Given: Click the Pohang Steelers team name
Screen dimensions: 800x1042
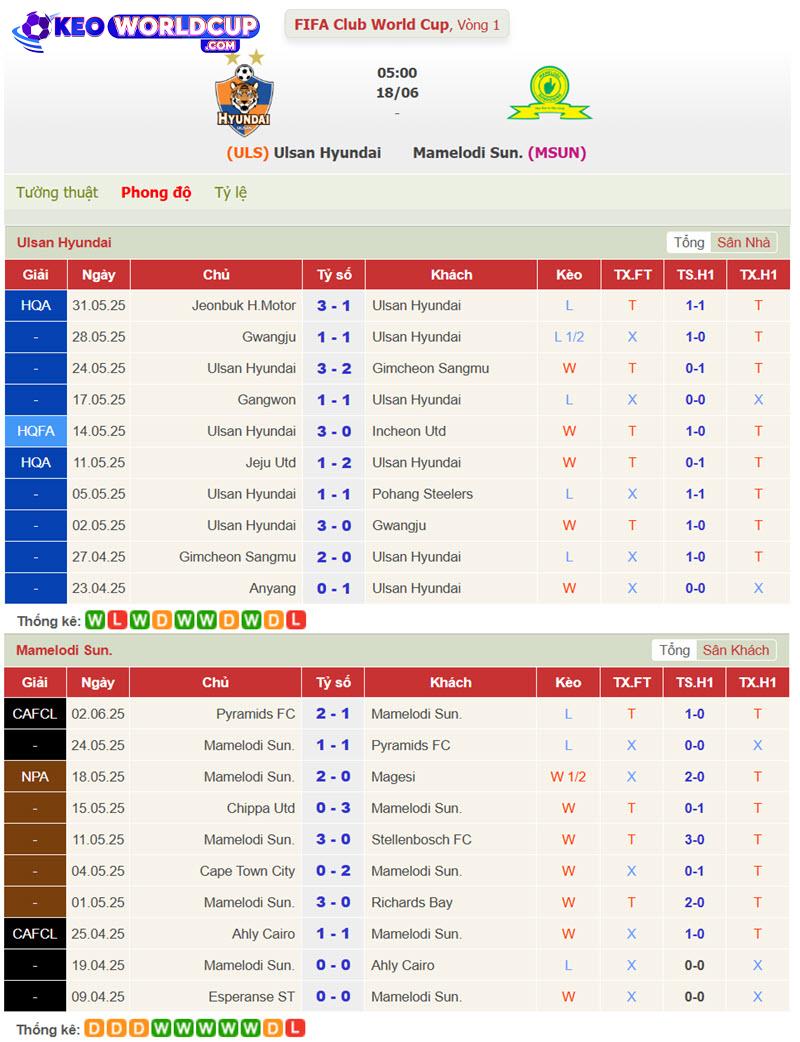Looking at the screenshot, I should [423, 494].
